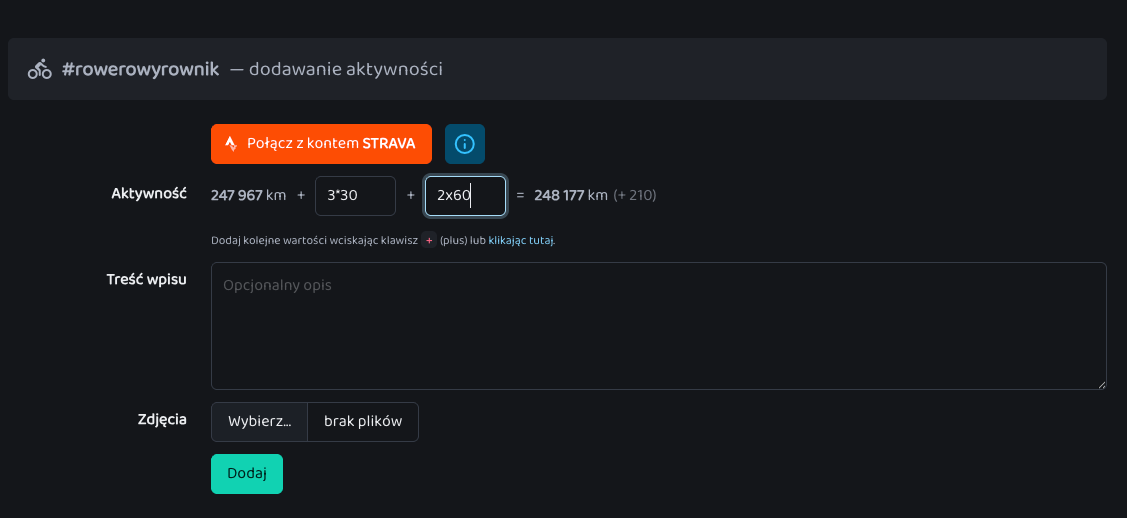Click the bicycle icon in the header

(39, 69)
